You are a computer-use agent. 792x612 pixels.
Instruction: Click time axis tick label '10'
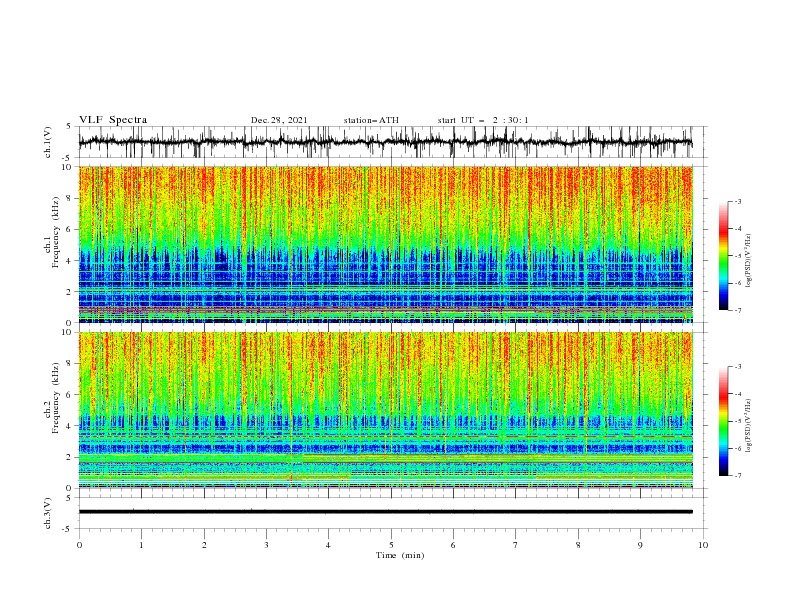coord(703,545)
